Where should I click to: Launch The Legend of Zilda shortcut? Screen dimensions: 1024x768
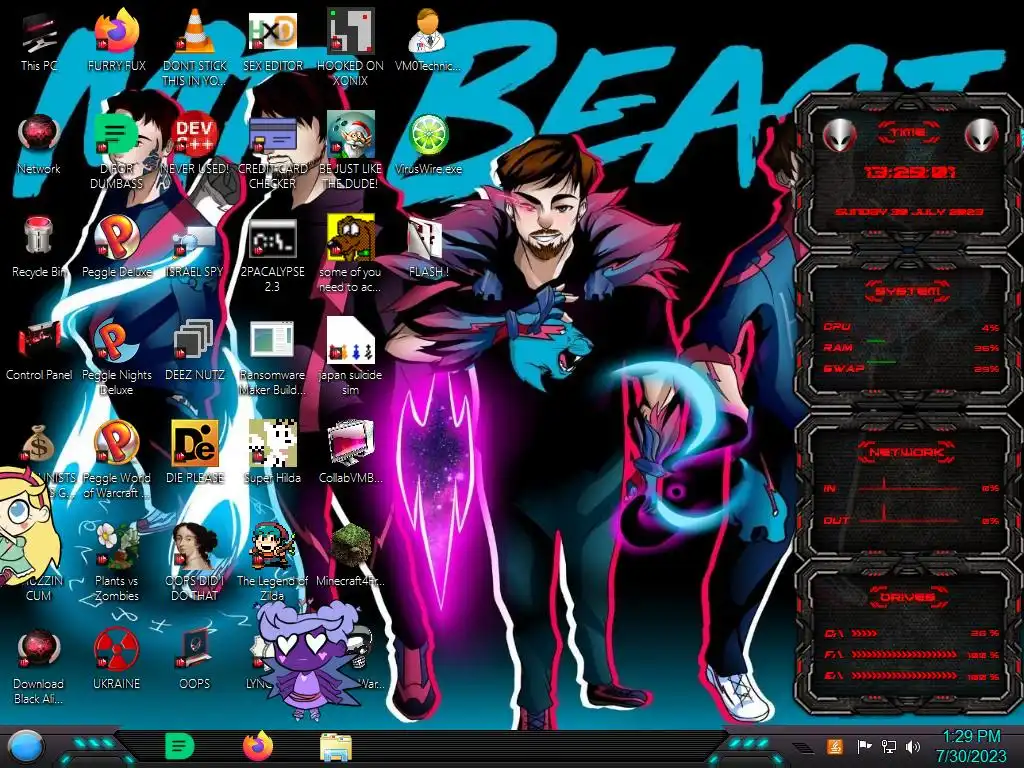(x=272, y=562)
